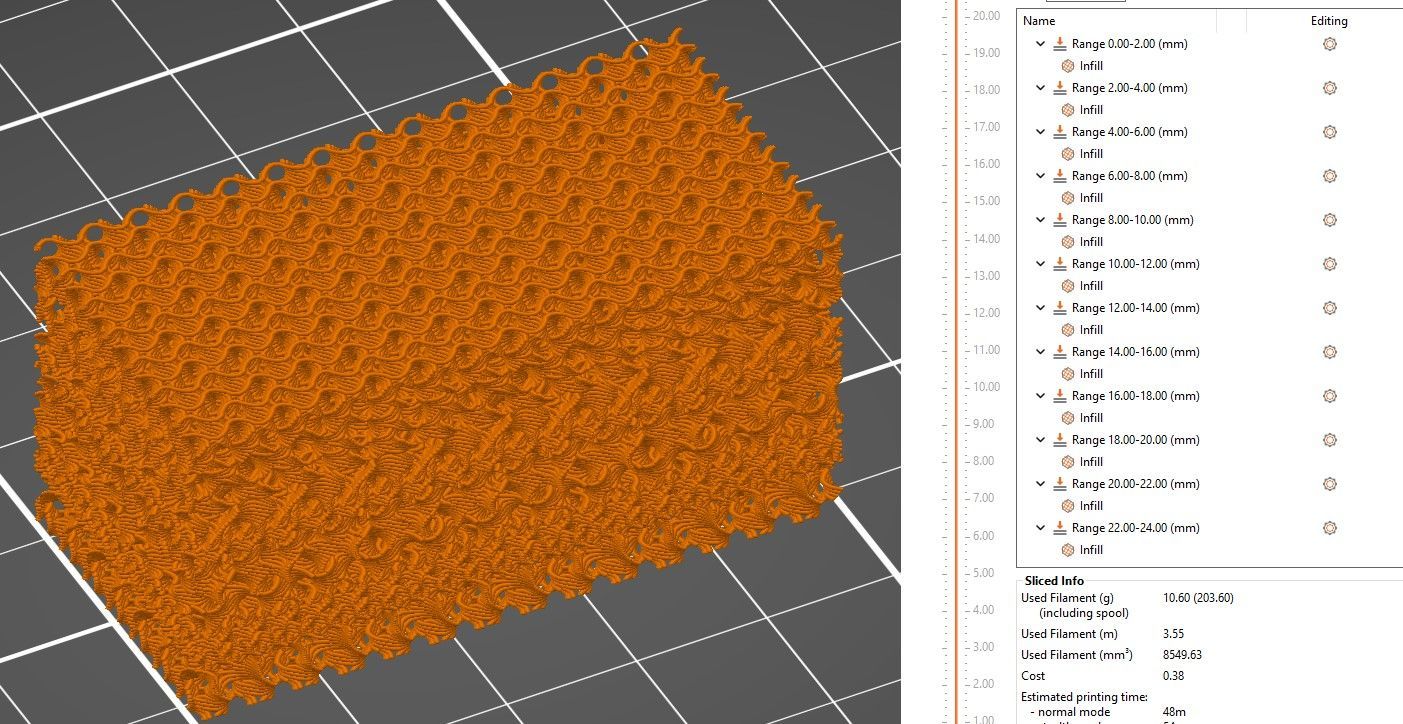Click the normal mode time 48m
This screenshot has width=1403, height=724.
coord(1172,712)
